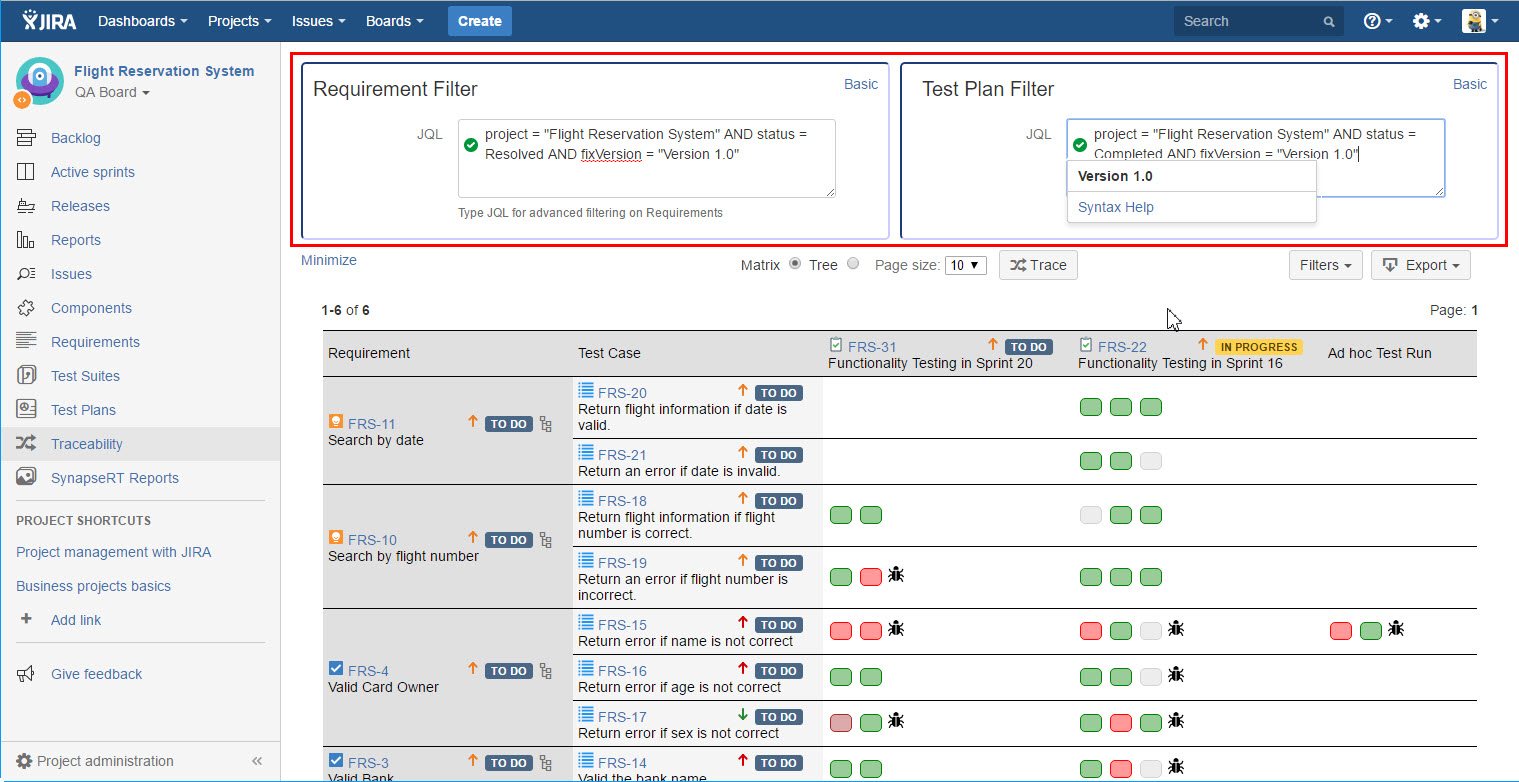
Task: Open the Backlog sidebar icon
Action: 26,138
